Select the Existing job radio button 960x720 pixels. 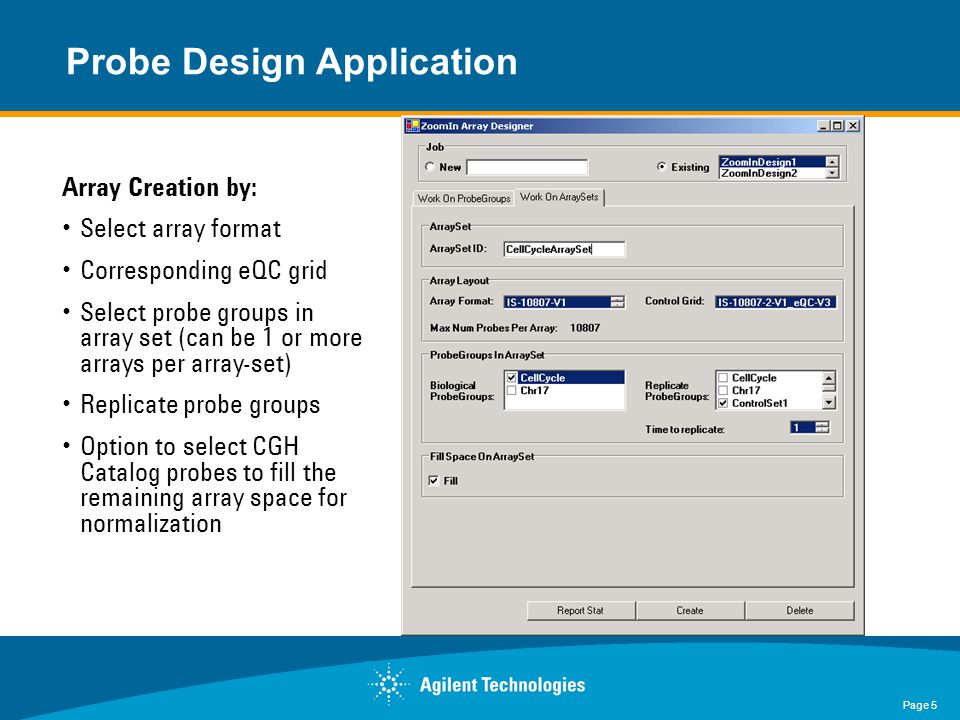click(661, 167)
